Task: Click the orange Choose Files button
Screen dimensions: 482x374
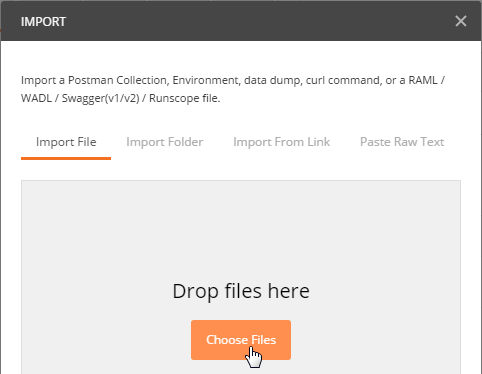Action: (241, 340)
